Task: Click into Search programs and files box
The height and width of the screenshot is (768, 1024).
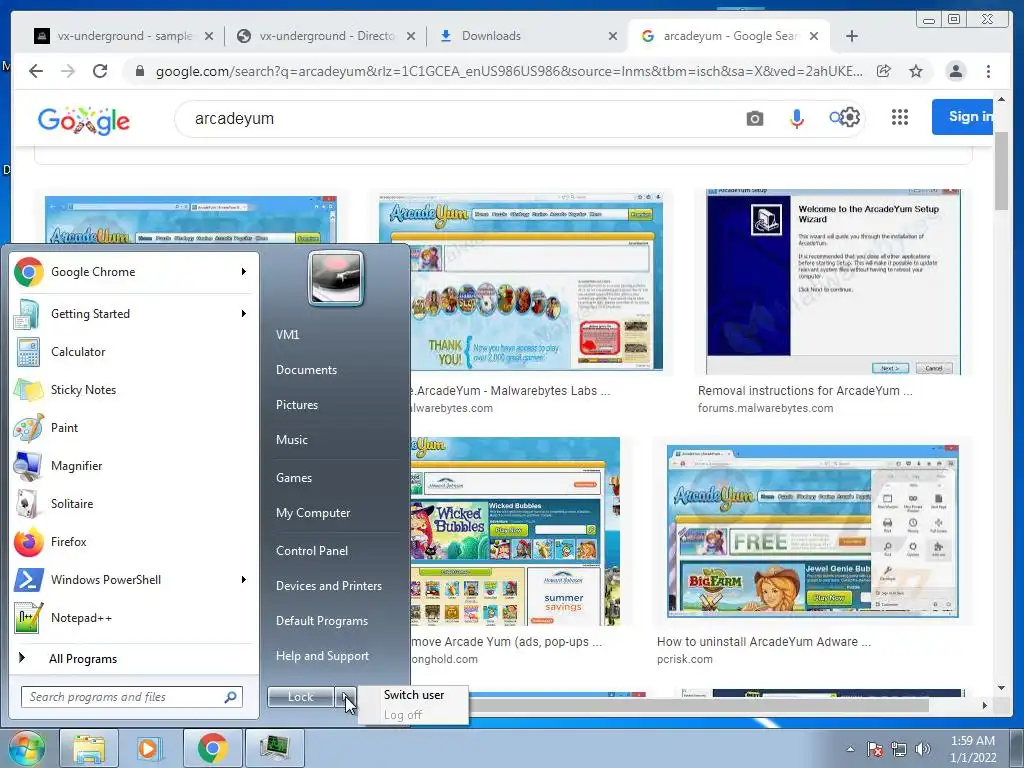Action: 132,697
